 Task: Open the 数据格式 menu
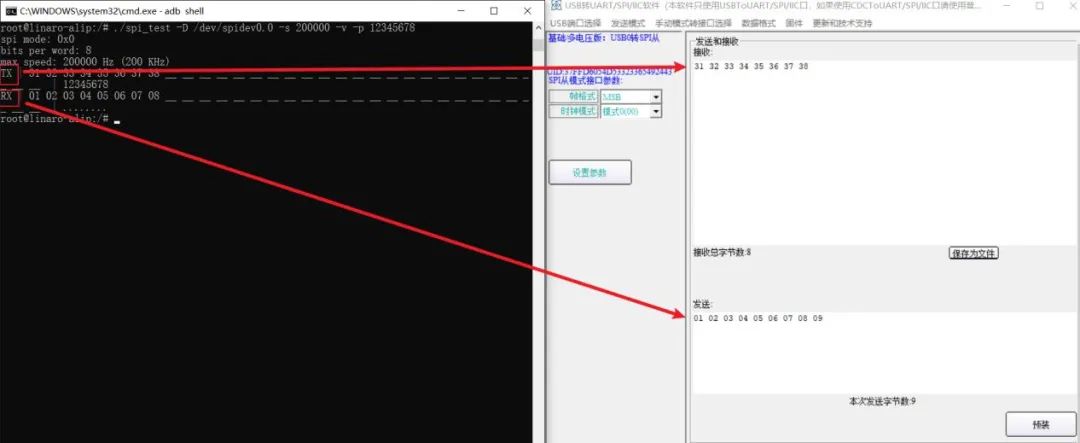(x=758, y=23)
